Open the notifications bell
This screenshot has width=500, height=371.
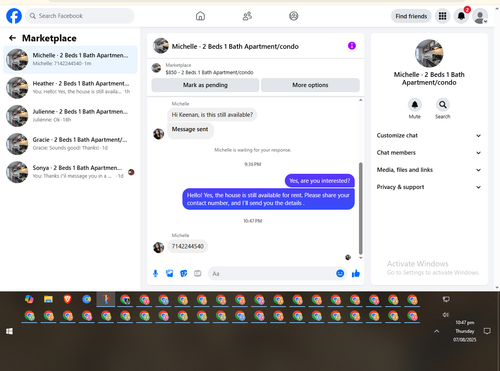461,16
